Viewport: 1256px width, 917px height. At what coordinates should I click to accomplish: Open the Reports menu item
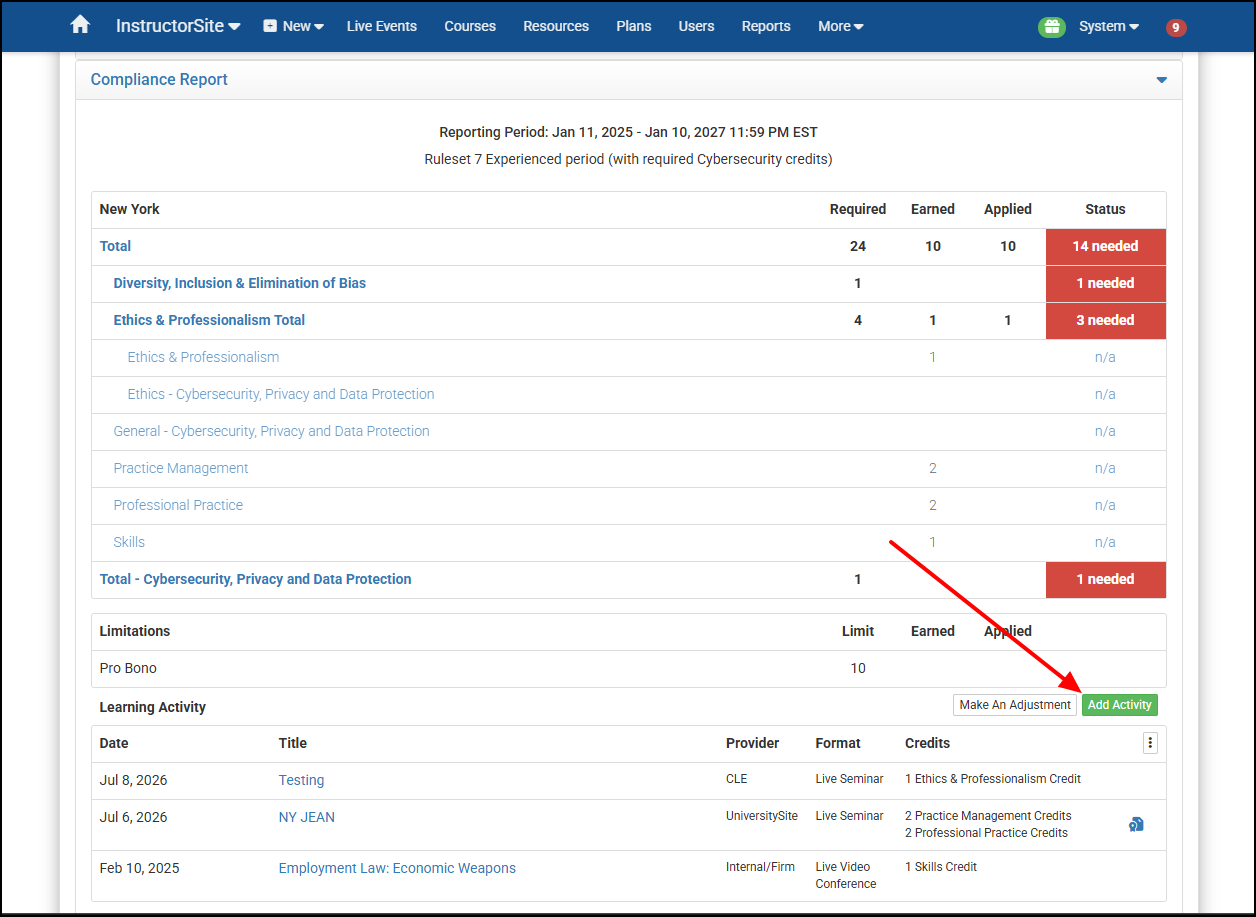point(766,26)
